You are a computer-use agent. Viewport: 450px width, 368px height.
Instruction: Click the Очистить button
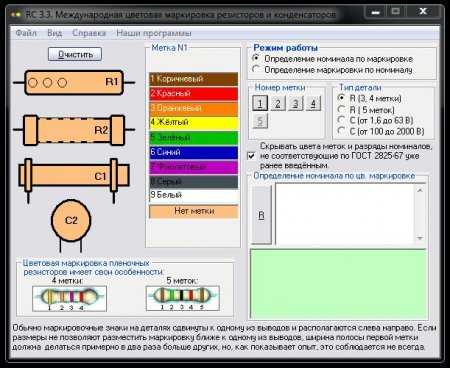coord(75,54)
